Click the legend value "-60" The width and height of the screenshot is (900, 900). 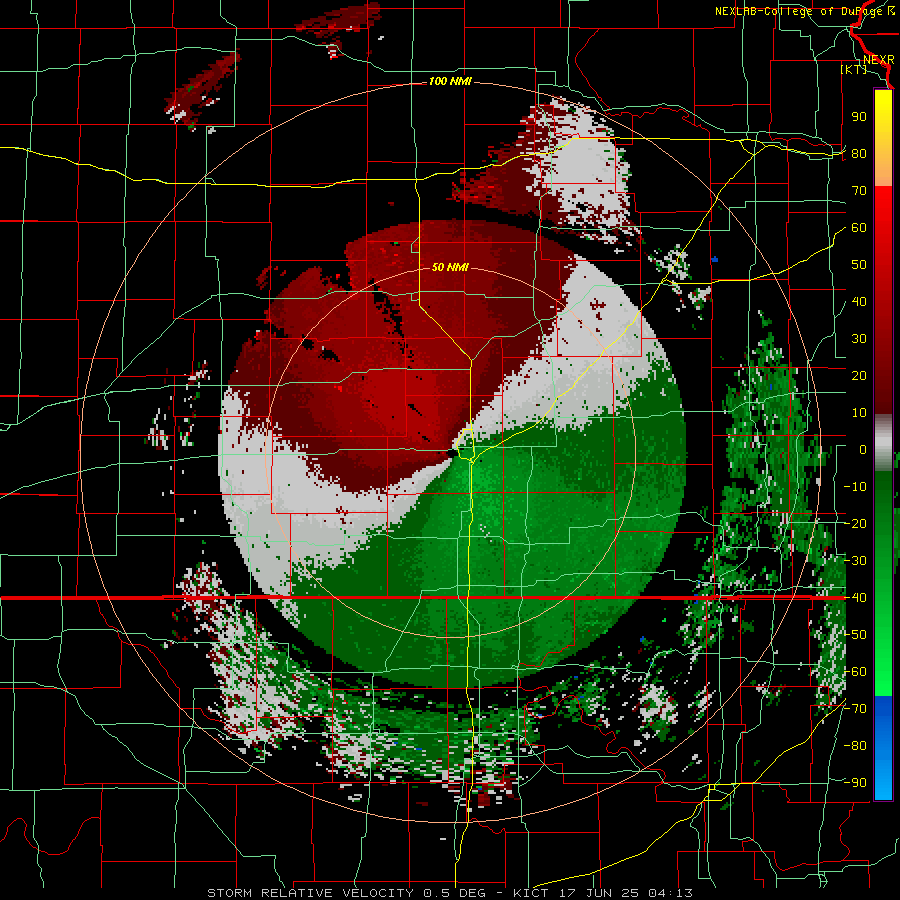[855, 672]
